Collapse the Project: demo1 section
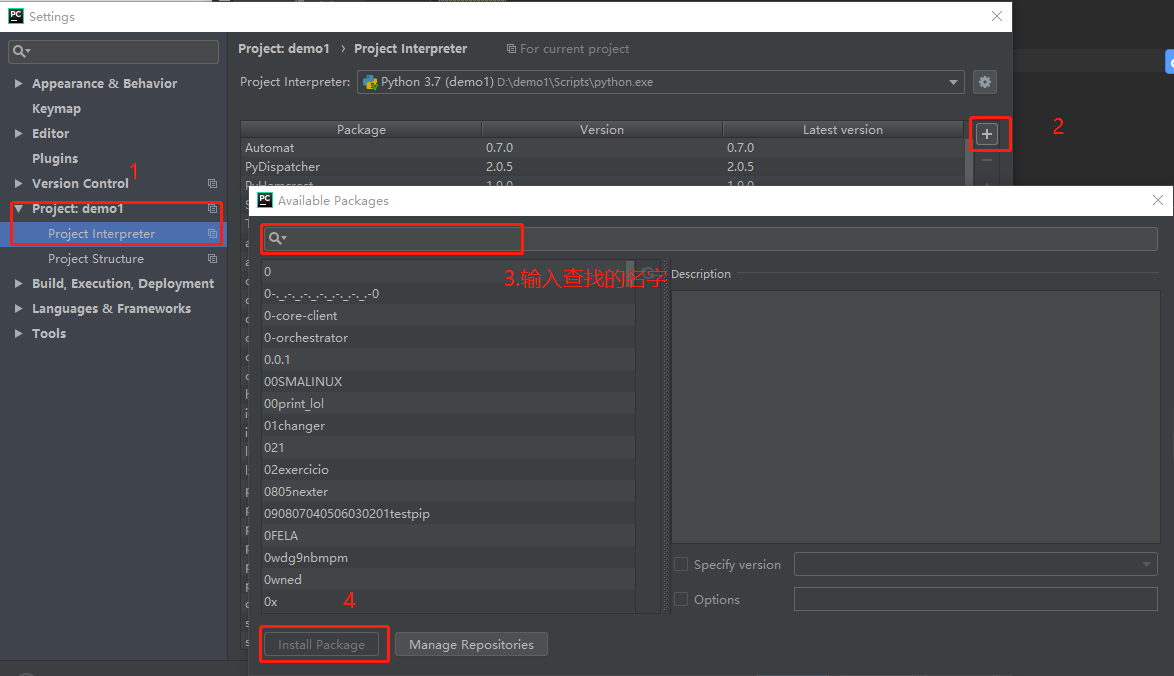This screenshot has width=1174, height=676. 18,208
